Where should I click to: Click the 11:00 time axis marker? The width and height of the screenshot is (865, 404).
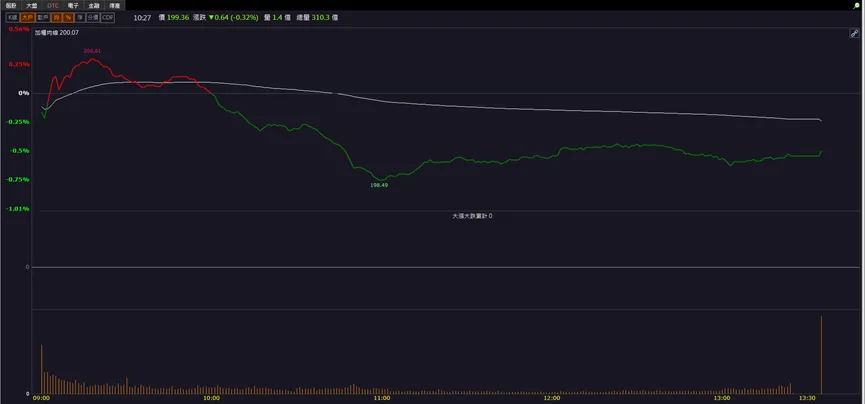tap(382, 398)
